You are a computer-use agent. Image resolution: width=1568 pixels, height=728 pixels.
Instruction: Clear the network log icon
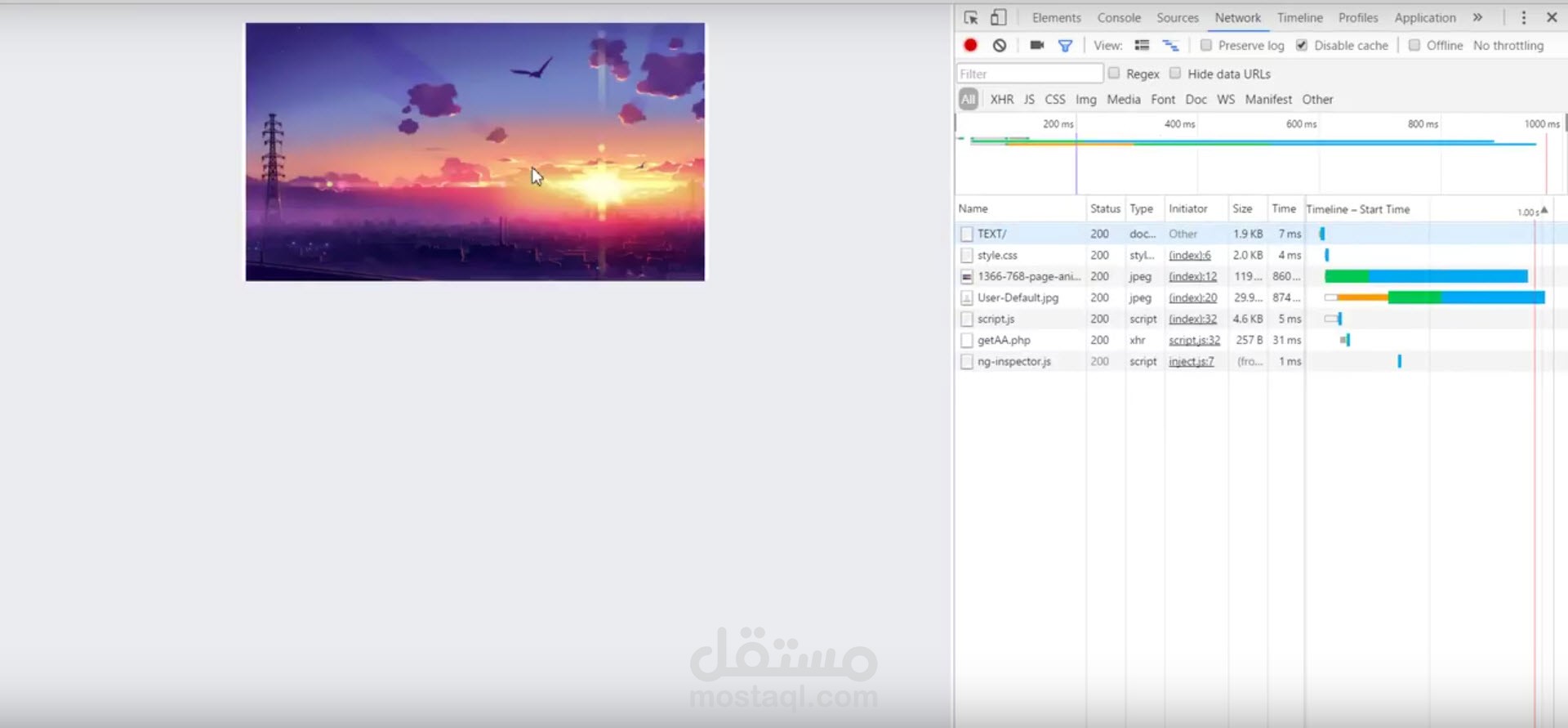(x=1000, y=46)
